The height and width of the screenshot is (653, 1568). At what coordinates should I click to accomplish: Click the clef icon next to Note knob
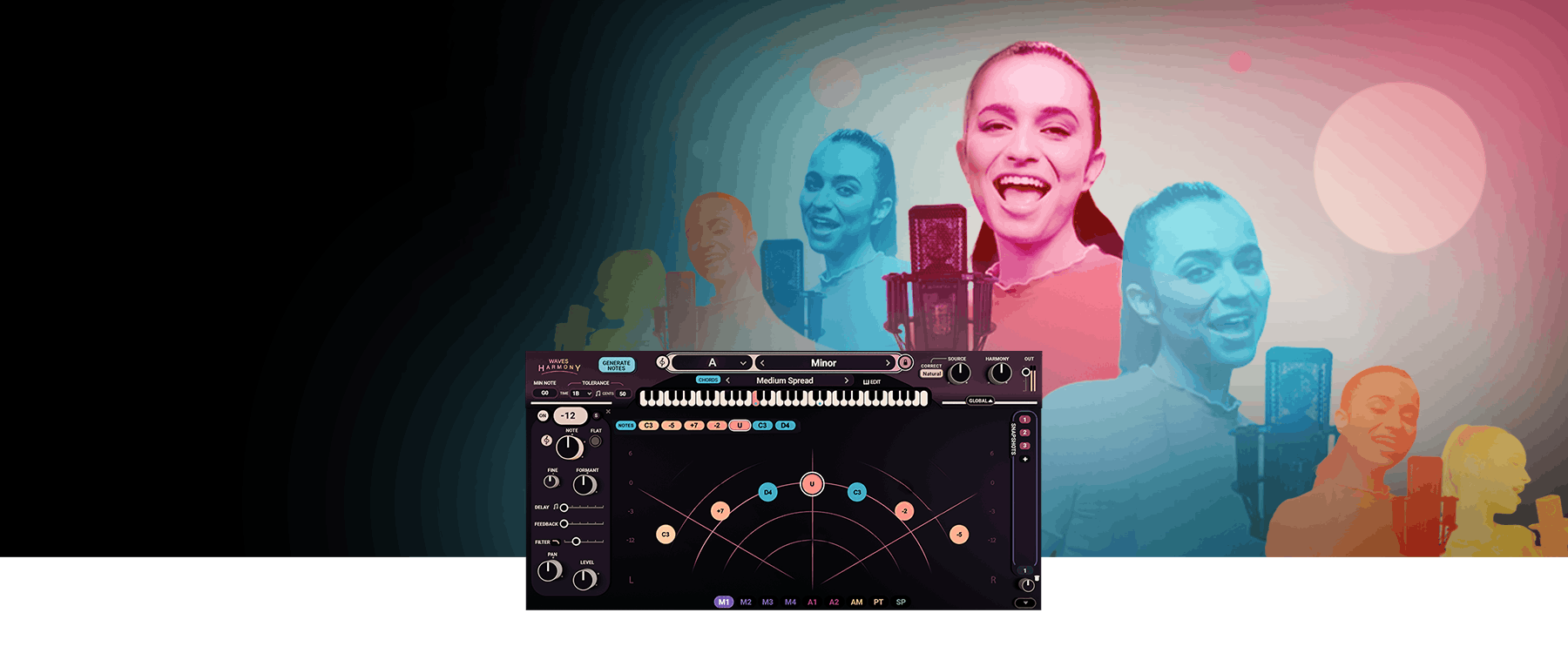(x=546, y=441)
